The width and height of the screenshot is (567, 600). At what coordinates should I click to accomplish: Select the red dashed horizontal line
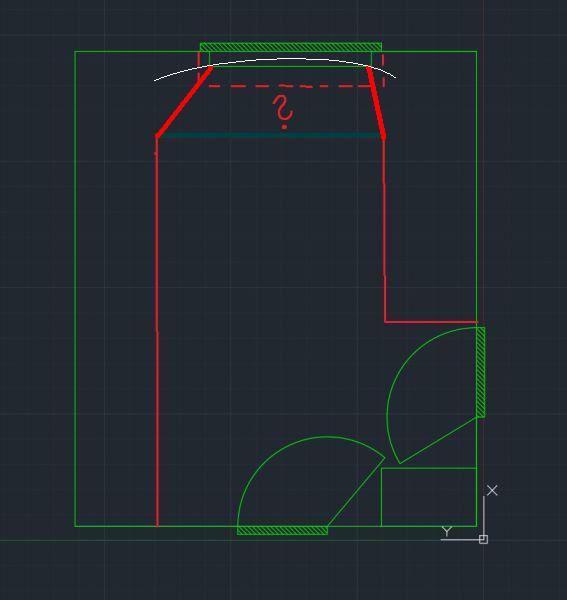tap(290, 86)
